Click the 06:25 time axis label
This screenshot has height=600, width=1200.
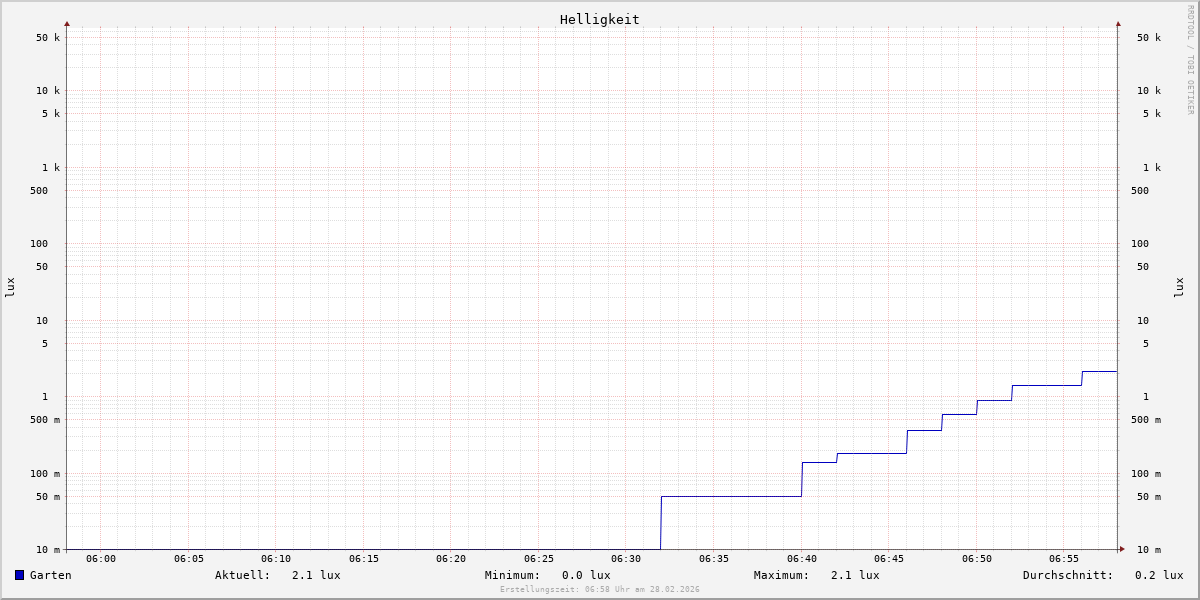[539, 559]
